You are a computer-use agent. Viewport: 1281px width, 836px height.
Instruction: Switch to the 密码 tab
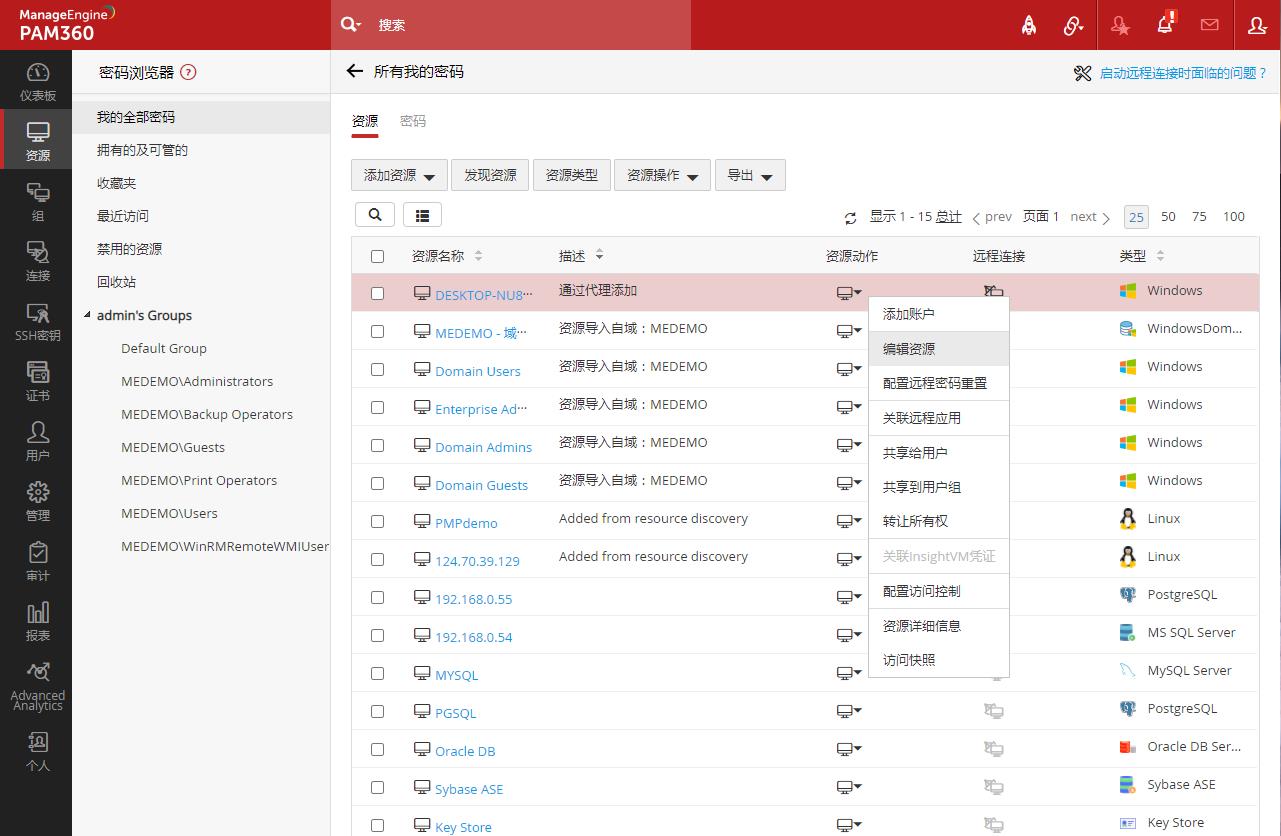(412, 121)
